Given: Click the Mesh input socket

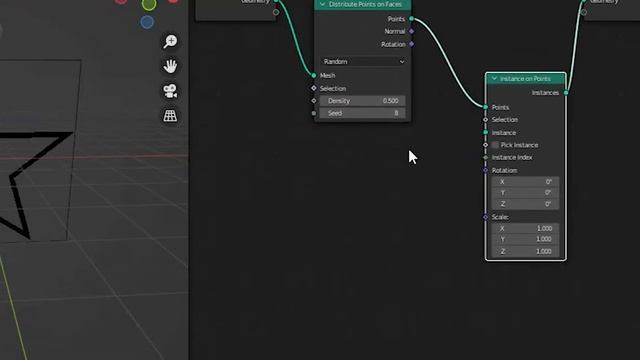Looking at the screenshot, I should (x=313, y=76).
